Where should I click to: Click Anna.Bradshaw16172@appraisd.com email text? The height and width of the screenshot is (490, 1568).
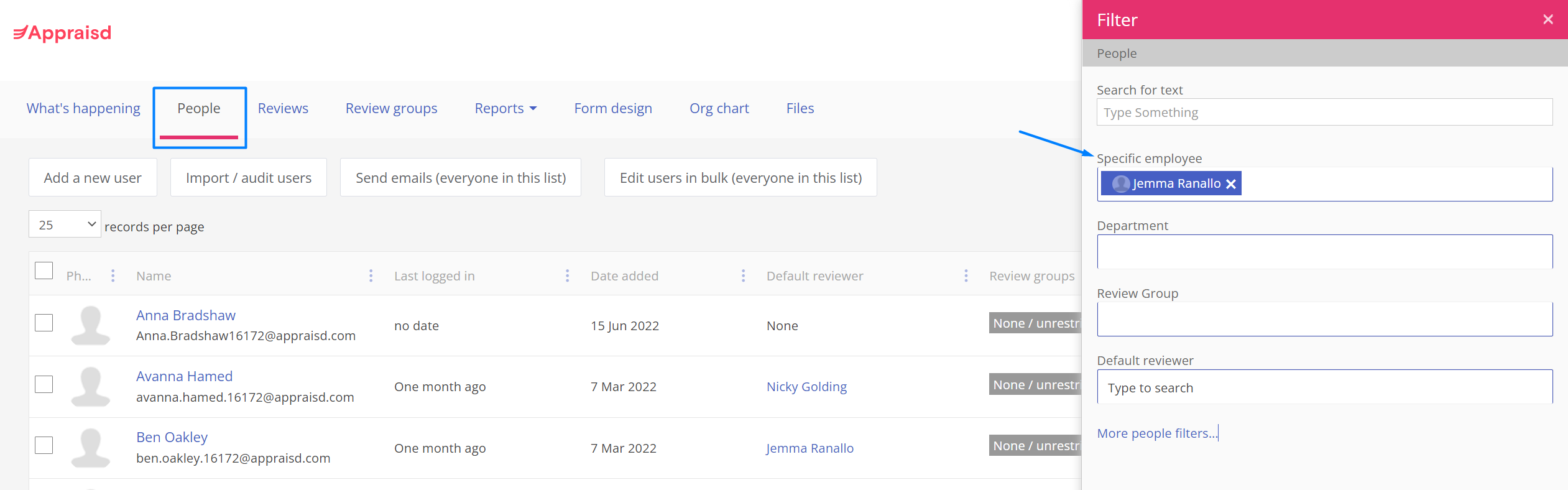(x=246, y=336)
